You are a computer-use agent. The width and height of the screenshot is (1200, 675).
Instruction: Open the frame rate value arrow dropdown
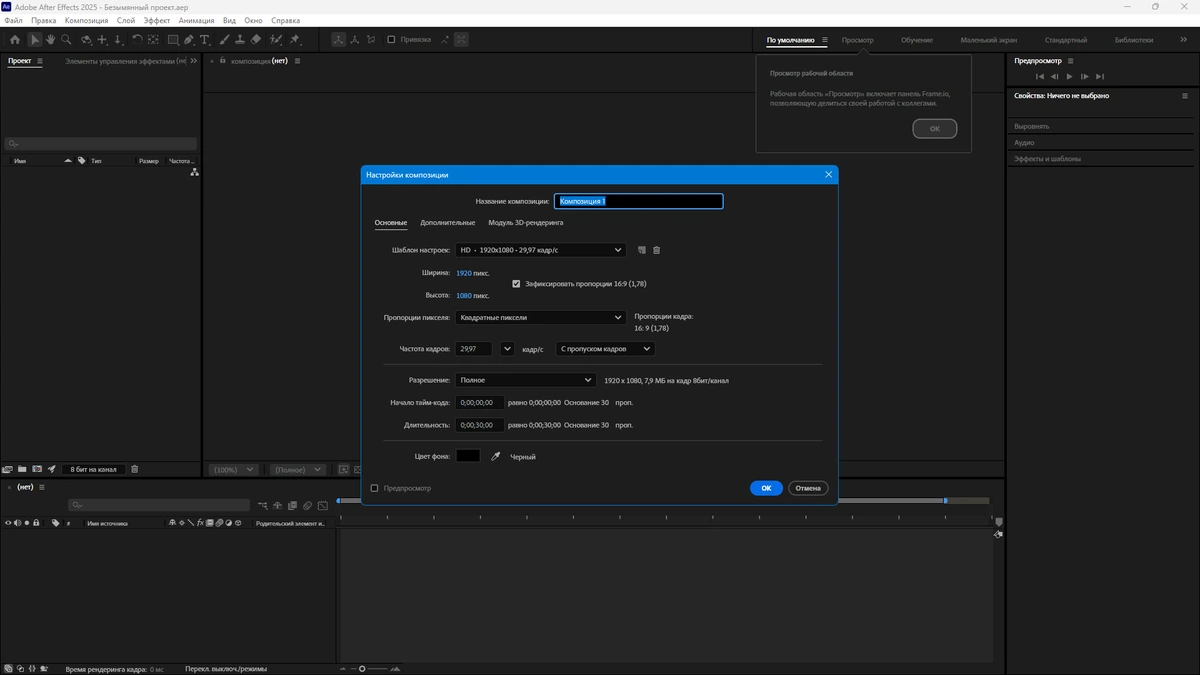pyautogui.click(x=507, y=349)
